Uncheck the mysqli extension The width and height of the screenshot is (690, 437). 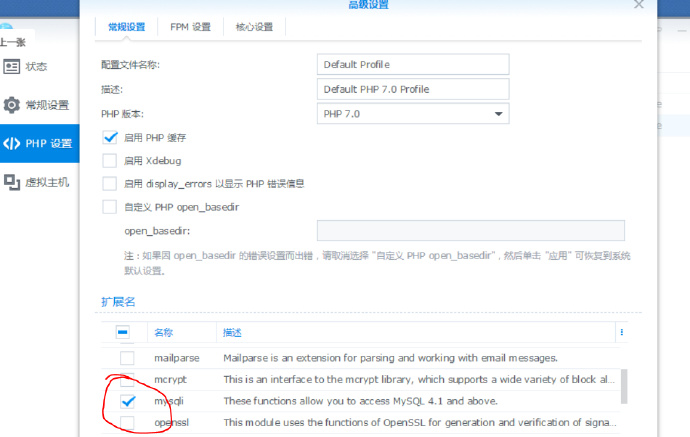[x=127, y=401]
